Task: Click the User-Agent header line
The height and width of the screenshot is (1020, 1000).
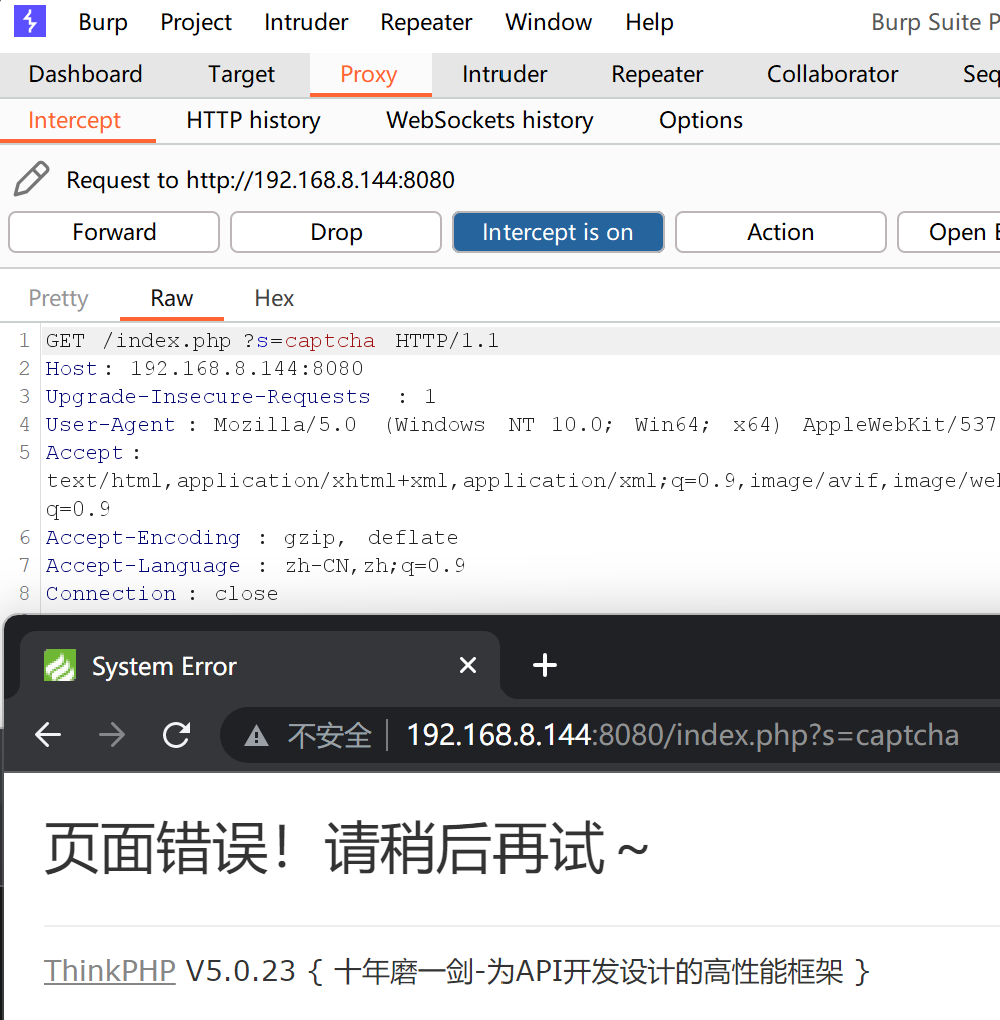Action: point(520,425)
